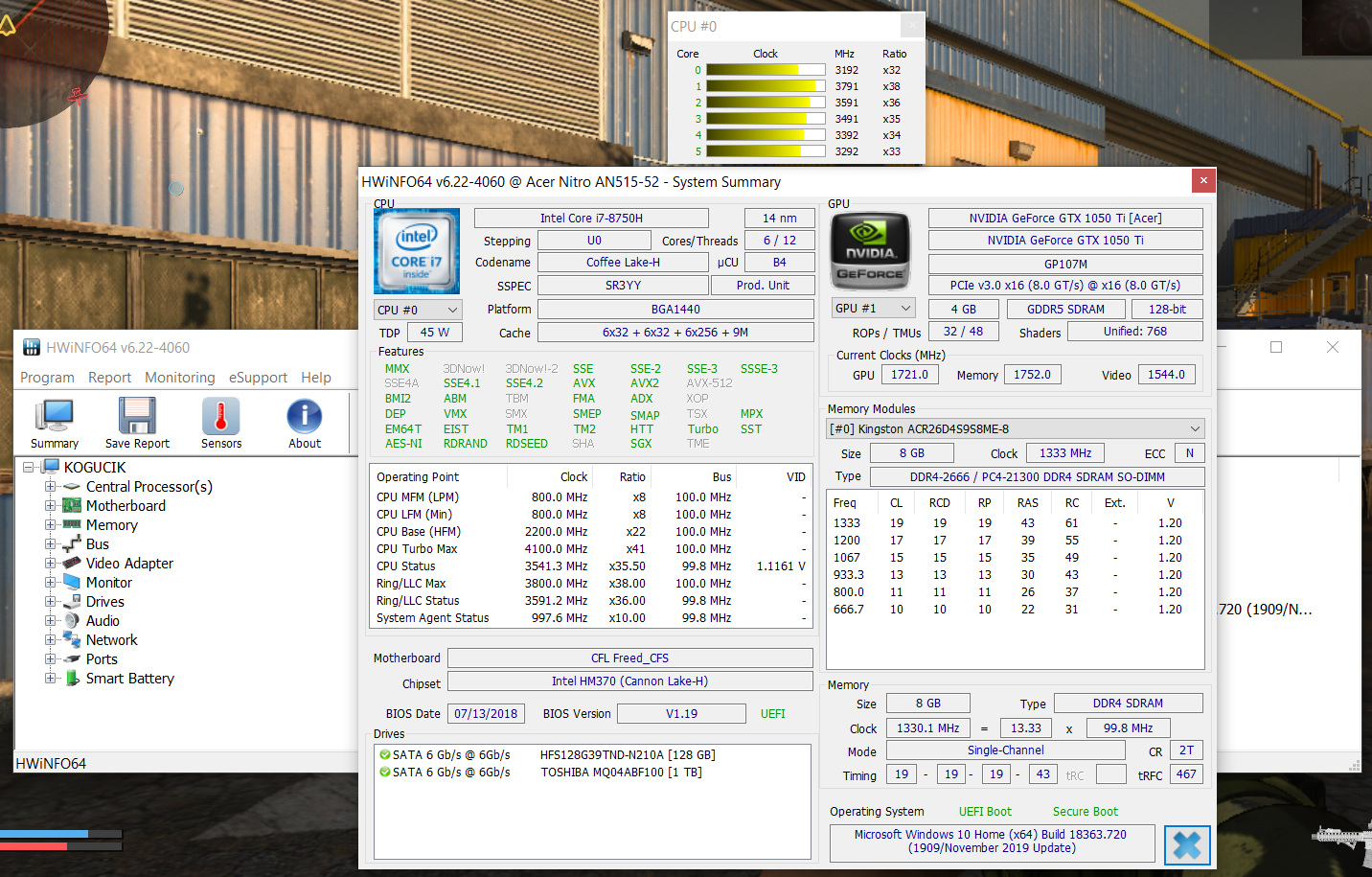The height and width of the screenshot is (877, 1372).
Task: Click the Bus icon in the tree
Action: (72, 543)
